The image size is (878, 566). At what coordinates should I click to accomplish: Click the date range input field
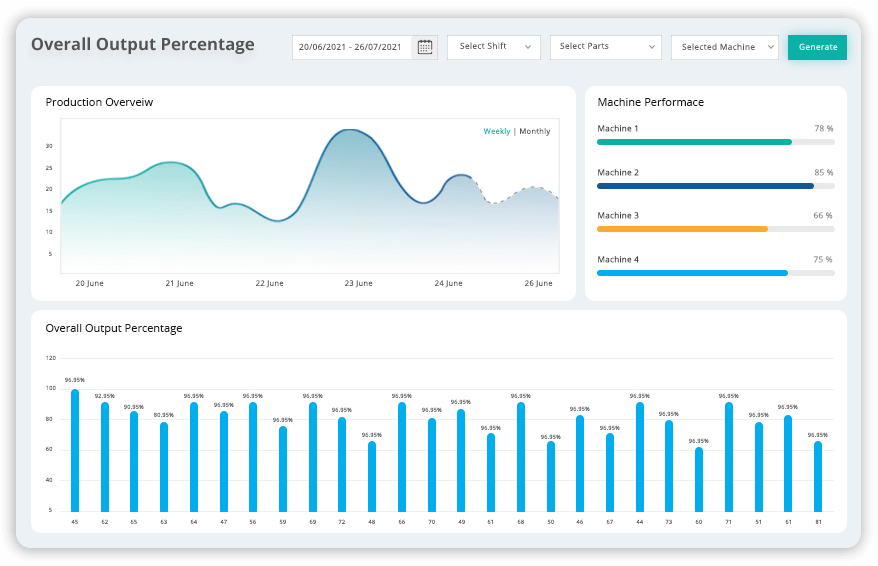[351, 47]
